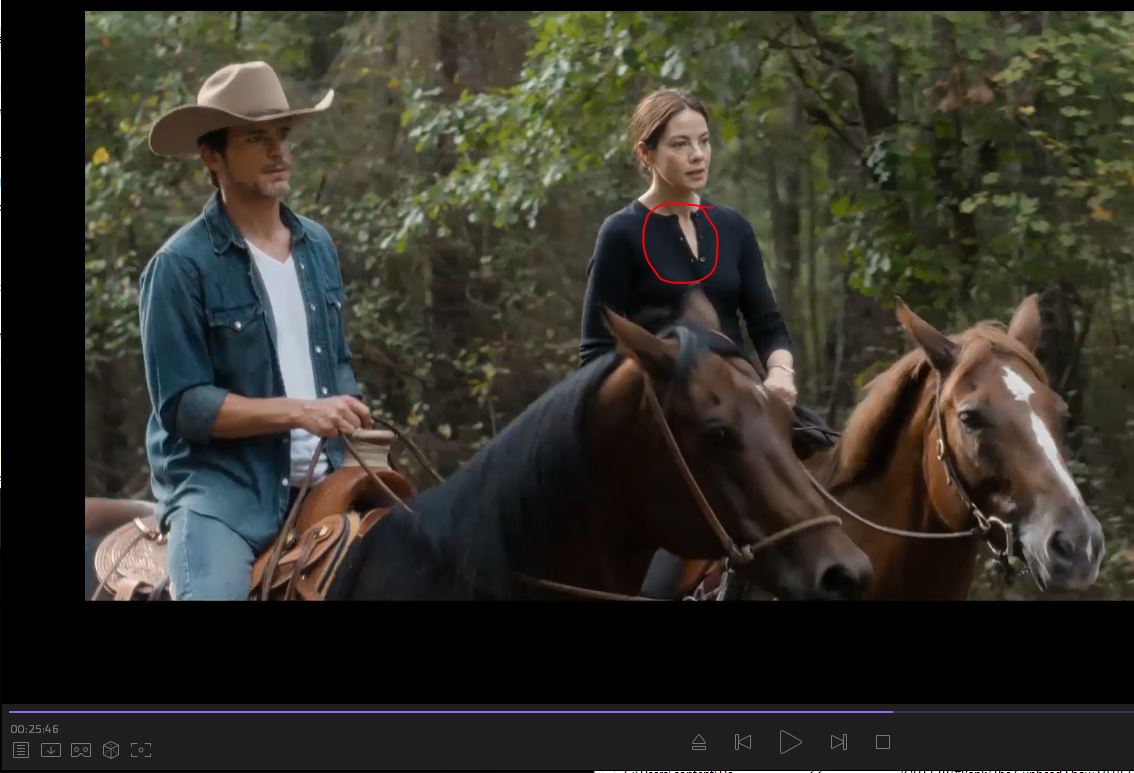This screenshot has height=773, width=1134.
Task: Jump to the very start of the seek bar
Action: (10, 712)
